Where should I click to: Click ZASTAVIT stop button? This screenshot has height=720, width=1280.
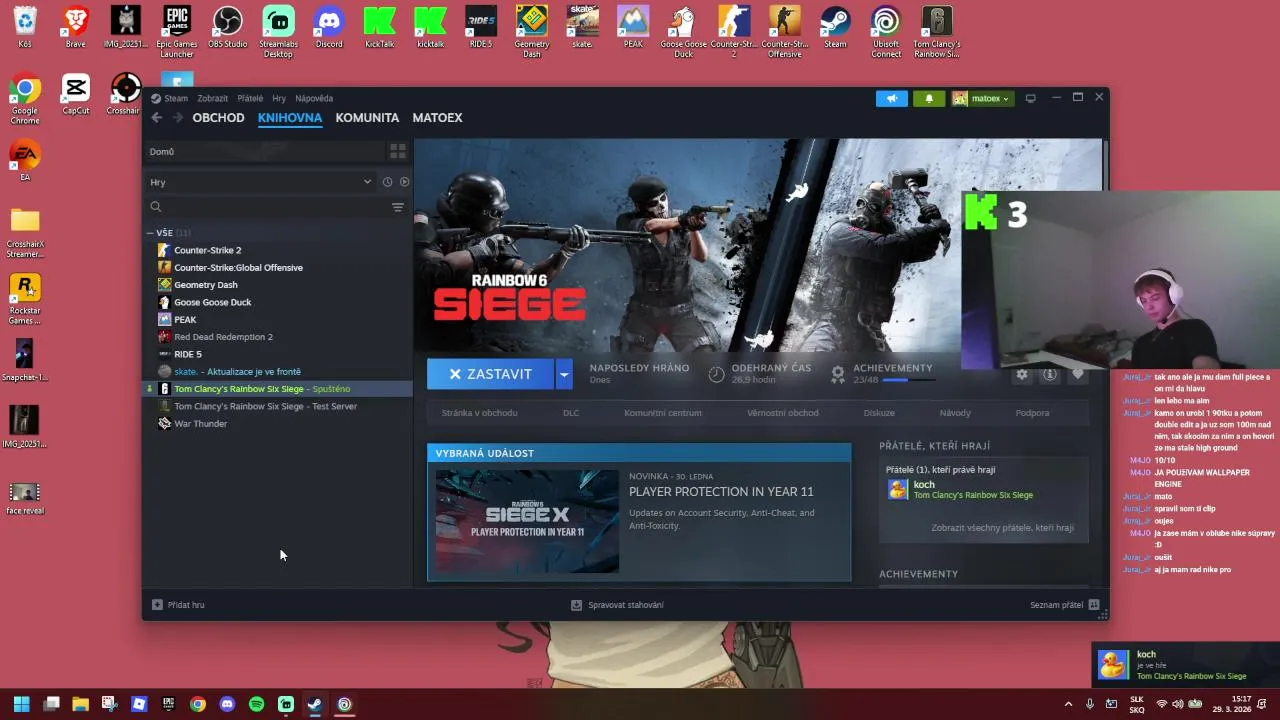(x=490, y=374)
